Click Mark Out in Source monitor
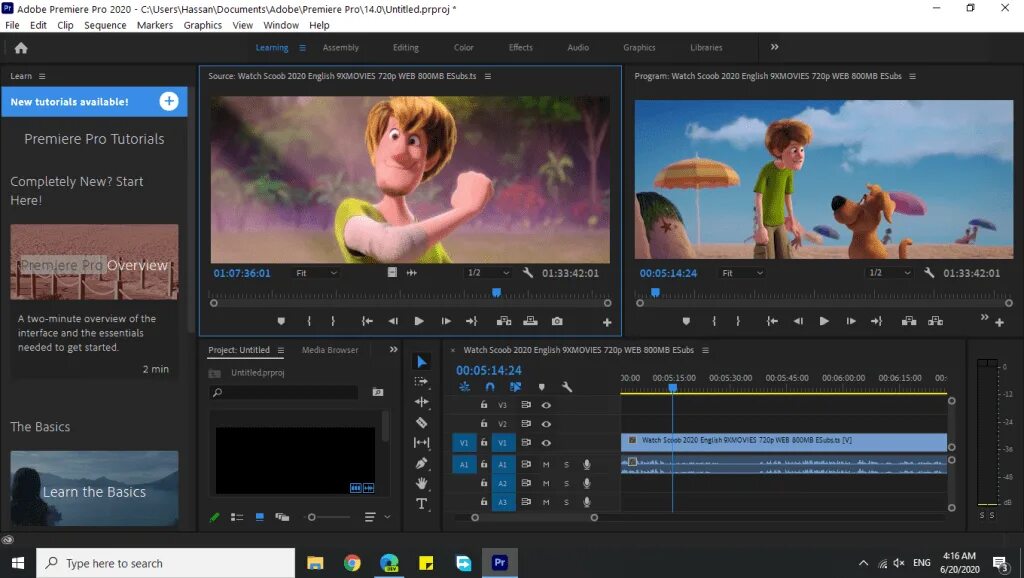This screenshot has width=1024, height=578. [333, 321]
